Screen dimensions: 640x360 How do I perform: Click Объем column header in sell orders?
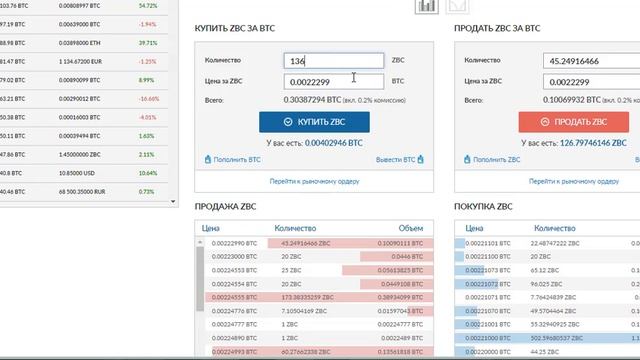(x=411, y=229)
